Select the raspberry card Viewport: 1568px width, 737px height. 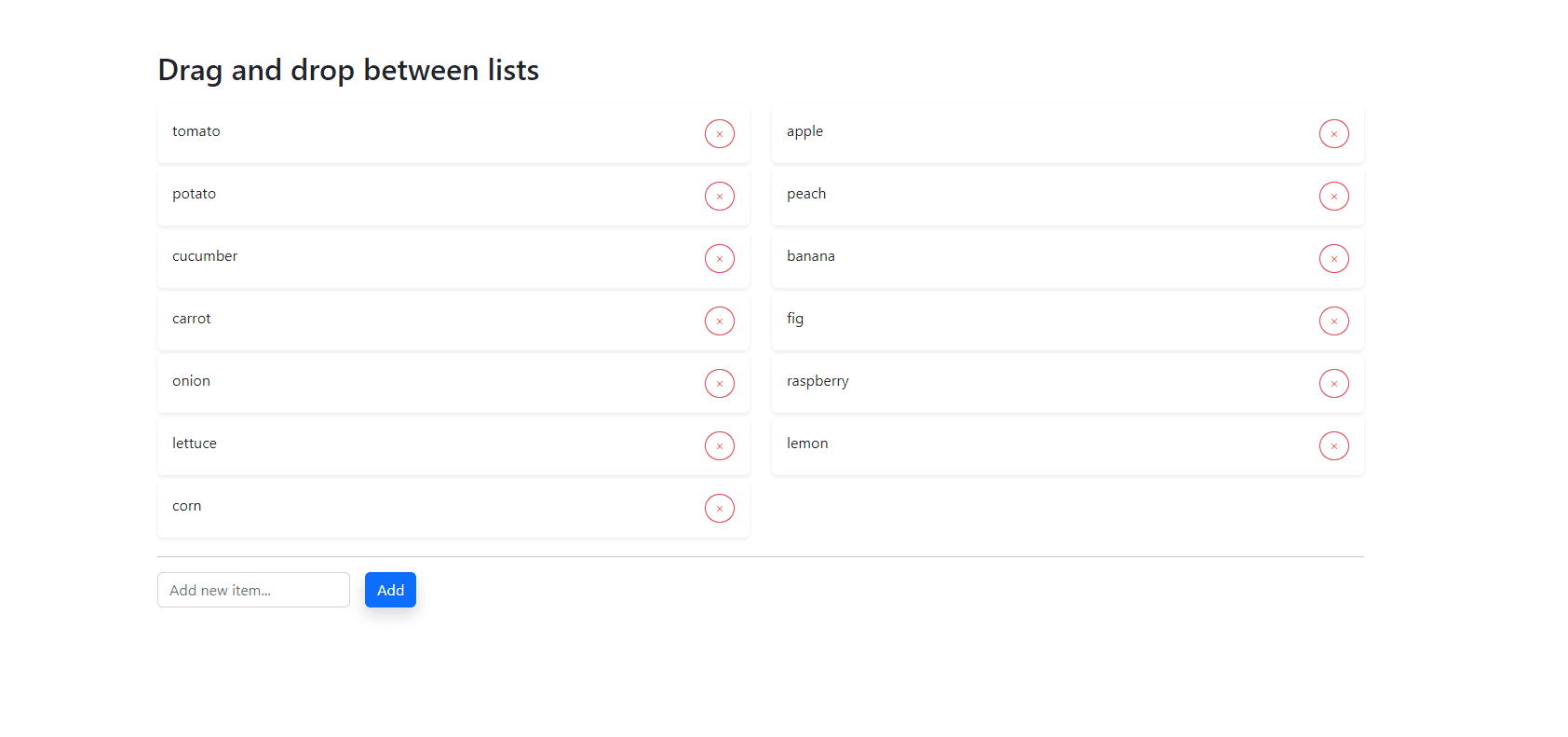pyautogui.click(x=1034, y=384)
